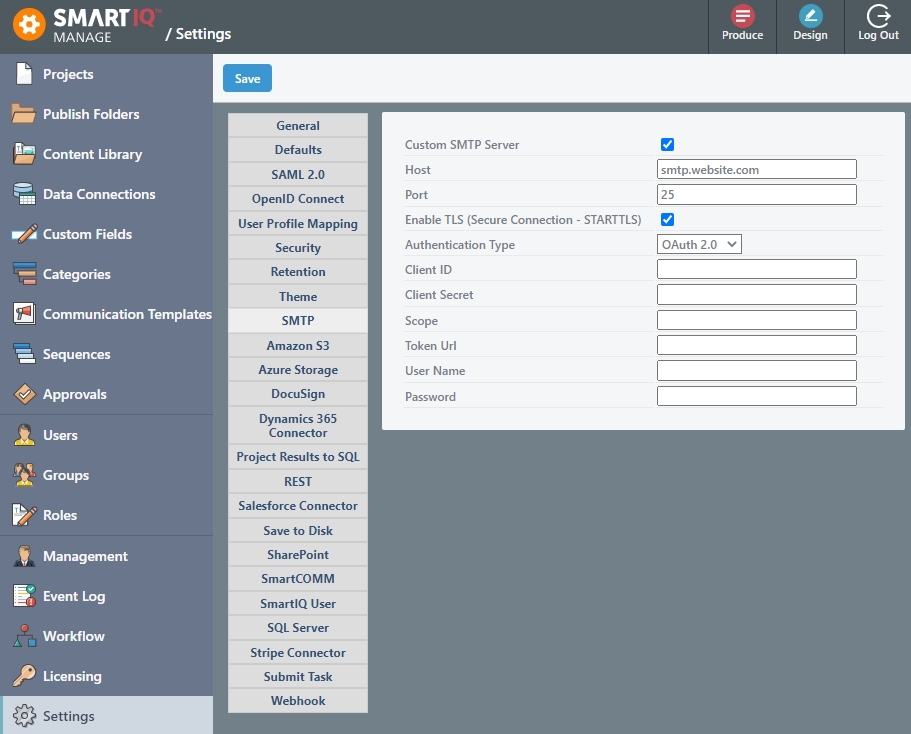Click the Log Out icon
911x734 pixels.
pos(878,16)
